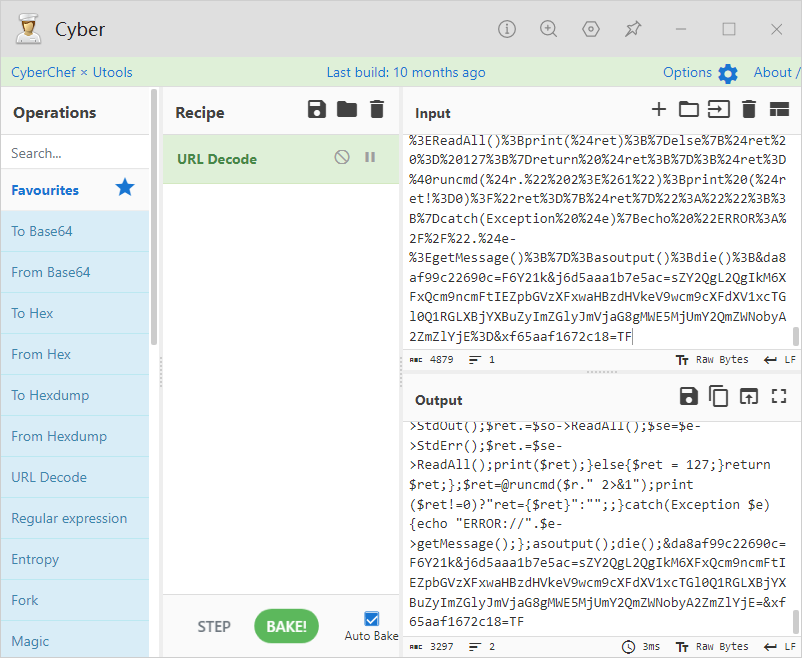The width and height of the screenshot is (802, 658).
Task: Open Output character encoding Raw Bytes selector
Action: click(712, 647)
